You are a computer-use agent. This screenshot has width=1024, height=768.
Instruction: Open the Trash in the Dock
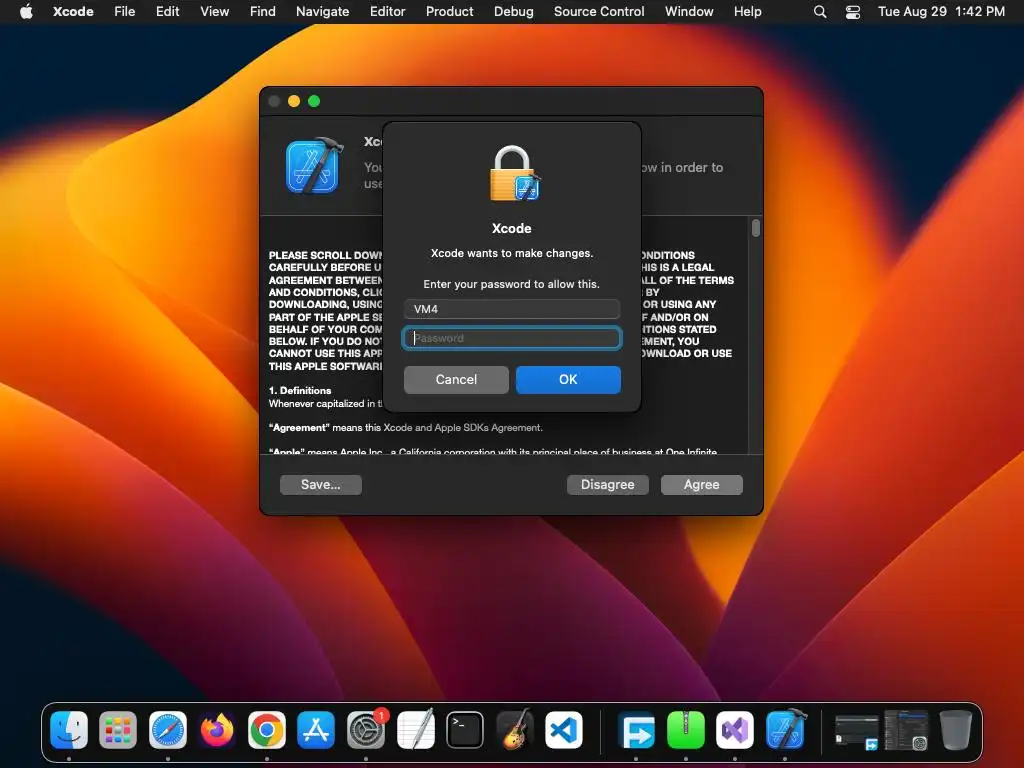[x=955, y=729]
